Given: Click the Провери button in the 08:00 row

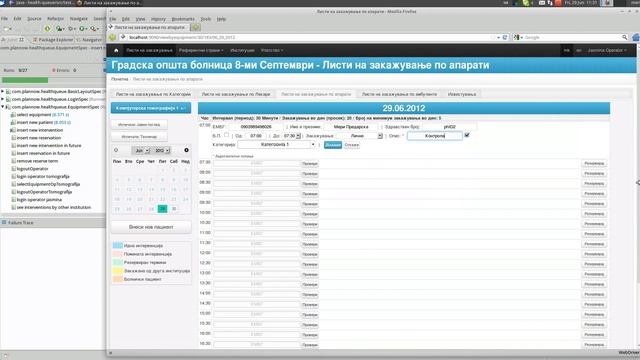Looking at the screenshot, I should [310, 174].
